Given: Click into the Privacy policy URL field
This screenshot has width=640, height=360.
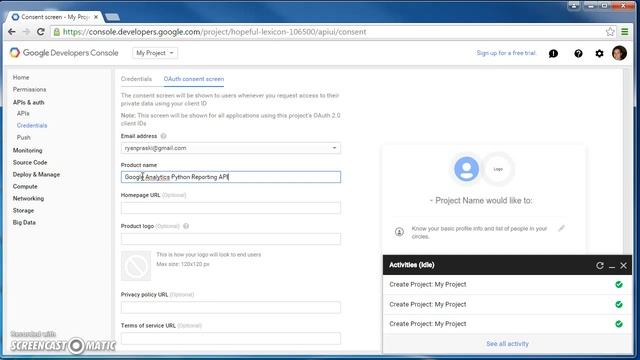Looking at the screenshot, I should click(231, 307).
